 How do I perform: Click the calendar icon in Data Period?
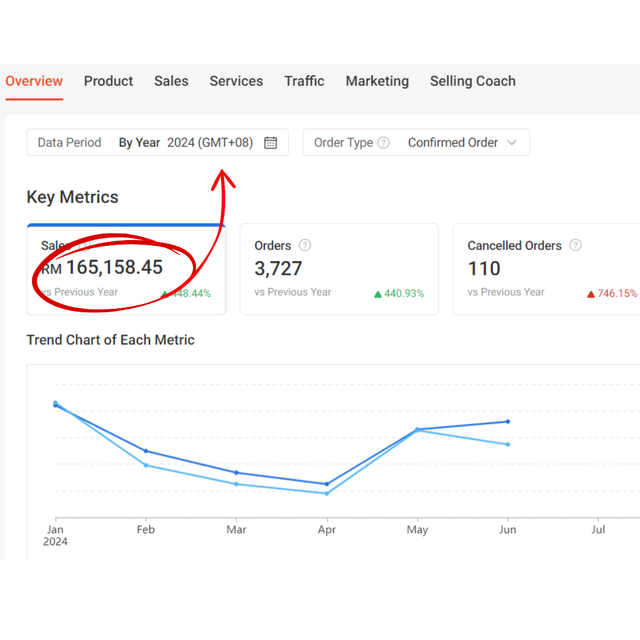pos(270,142)
